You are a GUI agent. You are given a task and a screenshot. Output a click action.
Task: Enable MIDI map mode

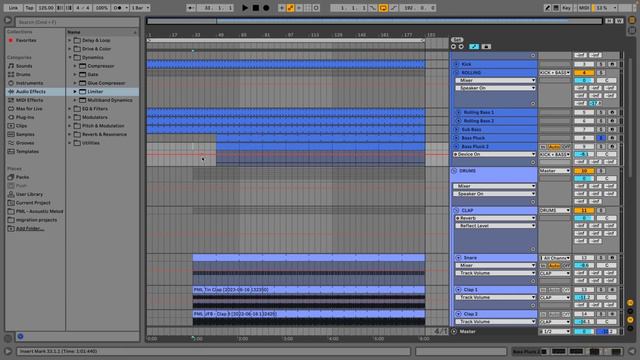pyautogui.click(x=584, y=8)
